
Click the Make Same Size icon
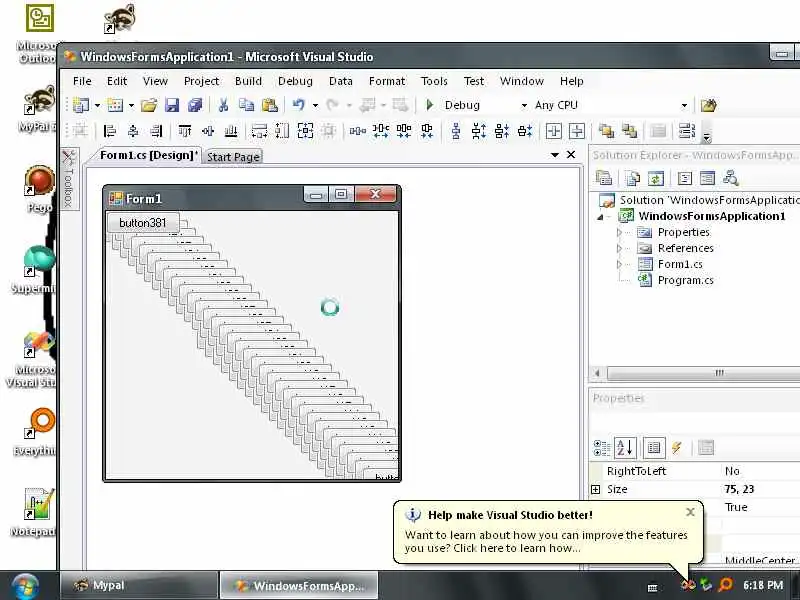(x=305, y=131)
